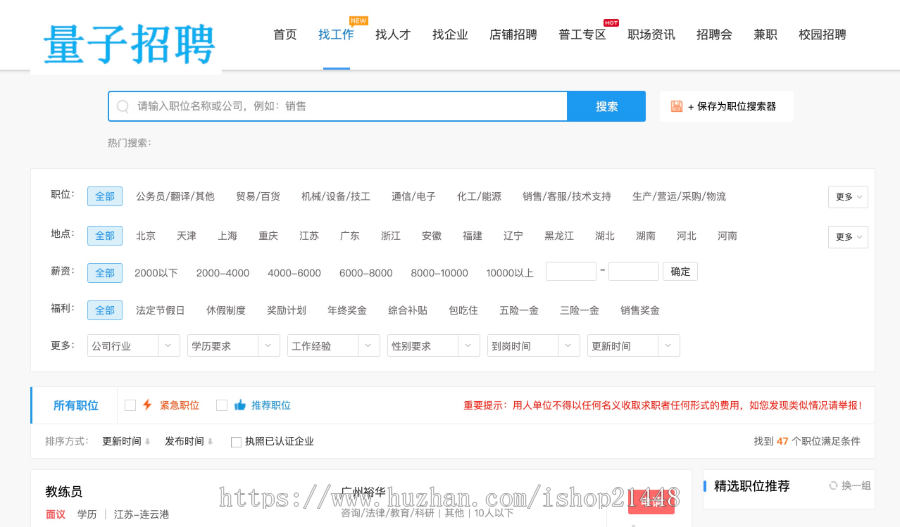Image resolution: width=900 pixels, height=527 pixels.
Task: Open the 店铺招聘 nav item
Action: 513,34
